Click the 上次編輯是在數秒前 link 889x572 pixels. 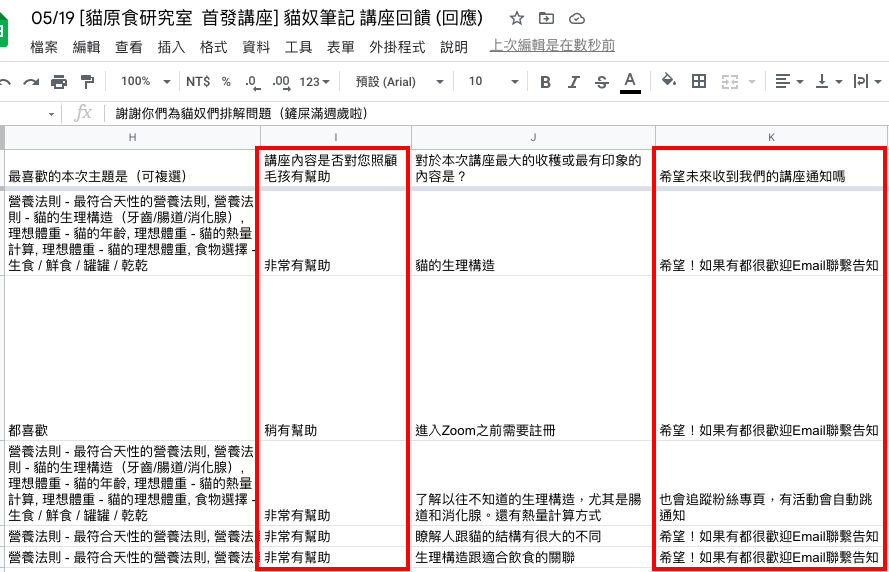point(552,46)
